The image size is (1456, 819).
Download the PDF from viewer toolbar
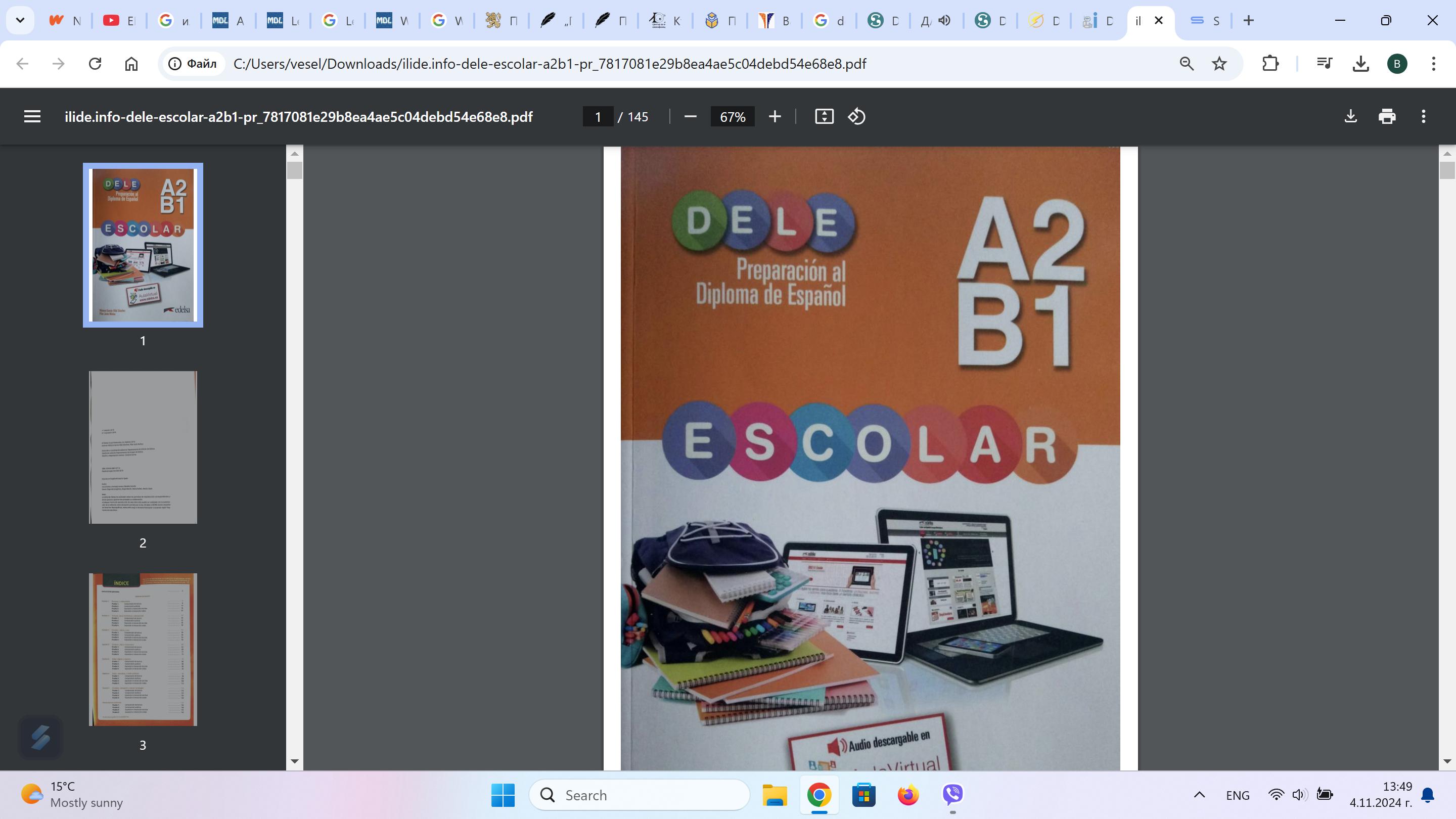[1350, 116]
